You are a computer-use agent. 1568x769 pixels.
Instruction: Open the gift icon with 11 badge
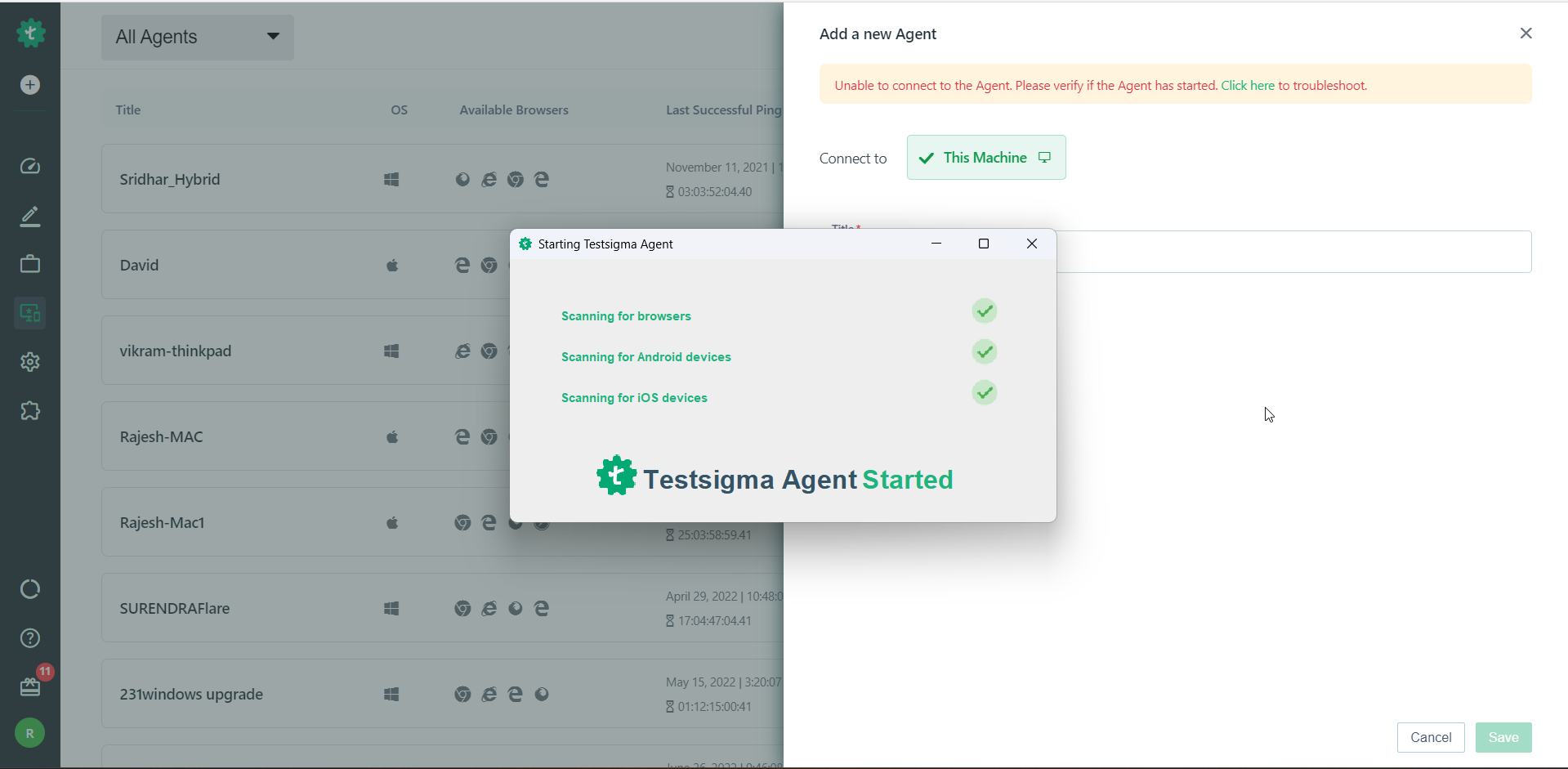point(30,686)
